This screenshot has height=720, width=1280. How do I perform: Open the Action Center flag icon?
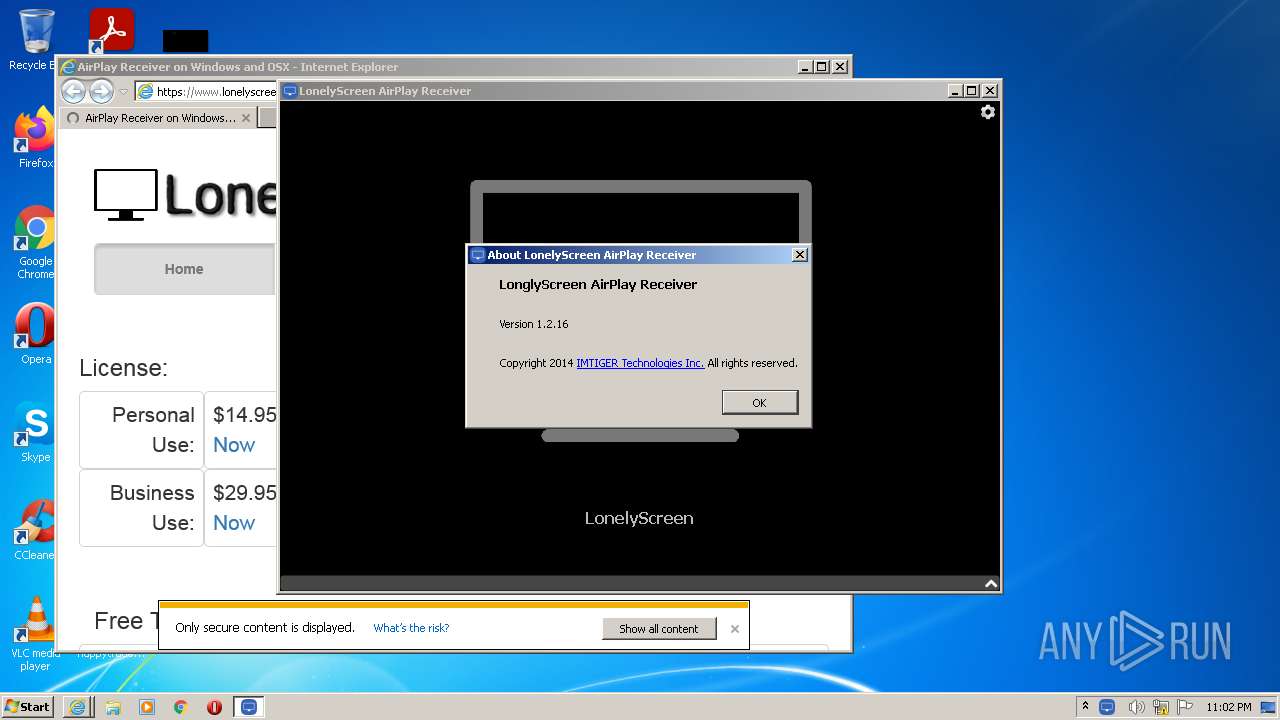(1185, 706)
